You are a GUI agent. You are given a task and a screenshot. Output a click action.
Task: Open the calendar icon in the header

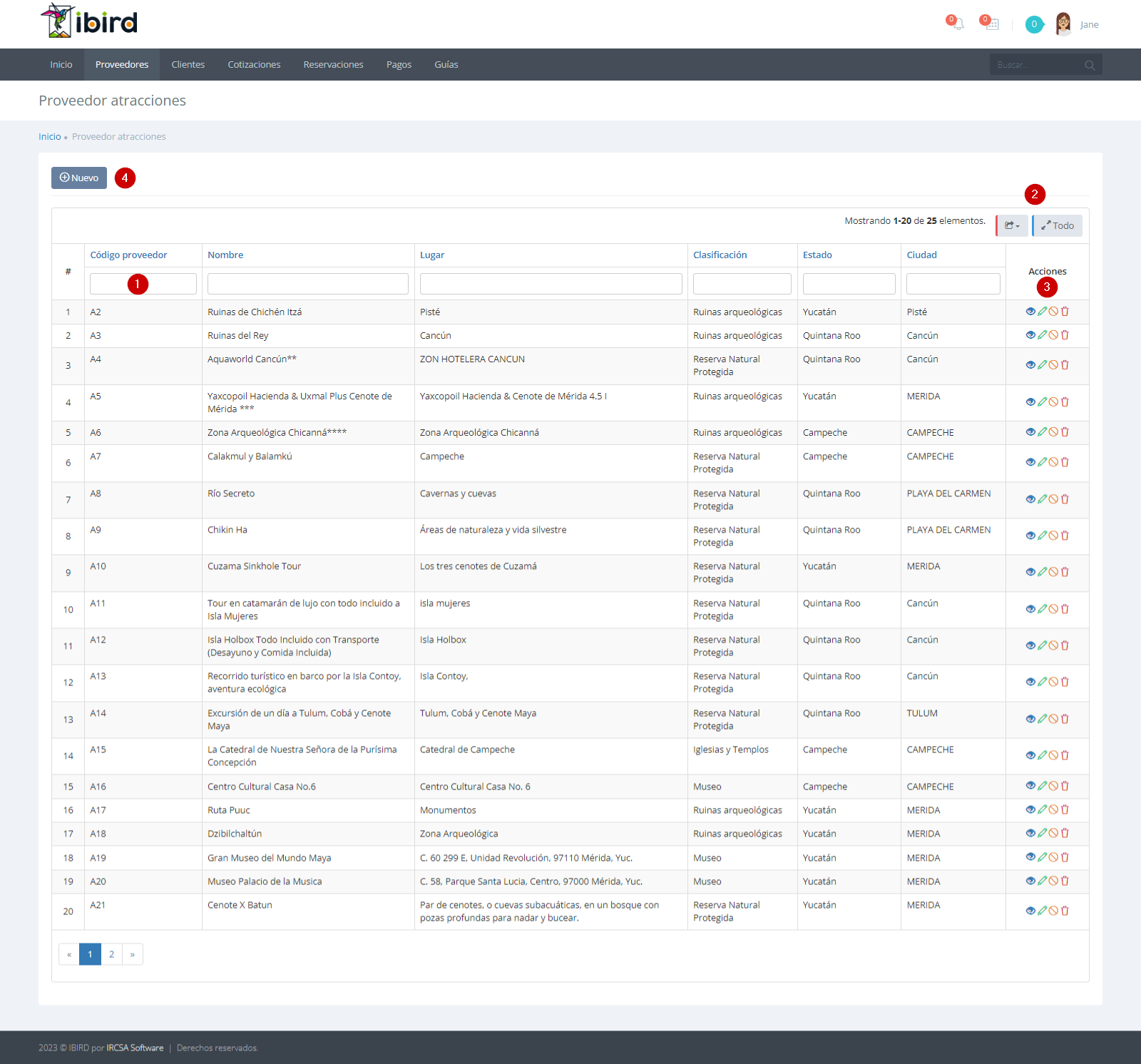[x=992, y=24]
